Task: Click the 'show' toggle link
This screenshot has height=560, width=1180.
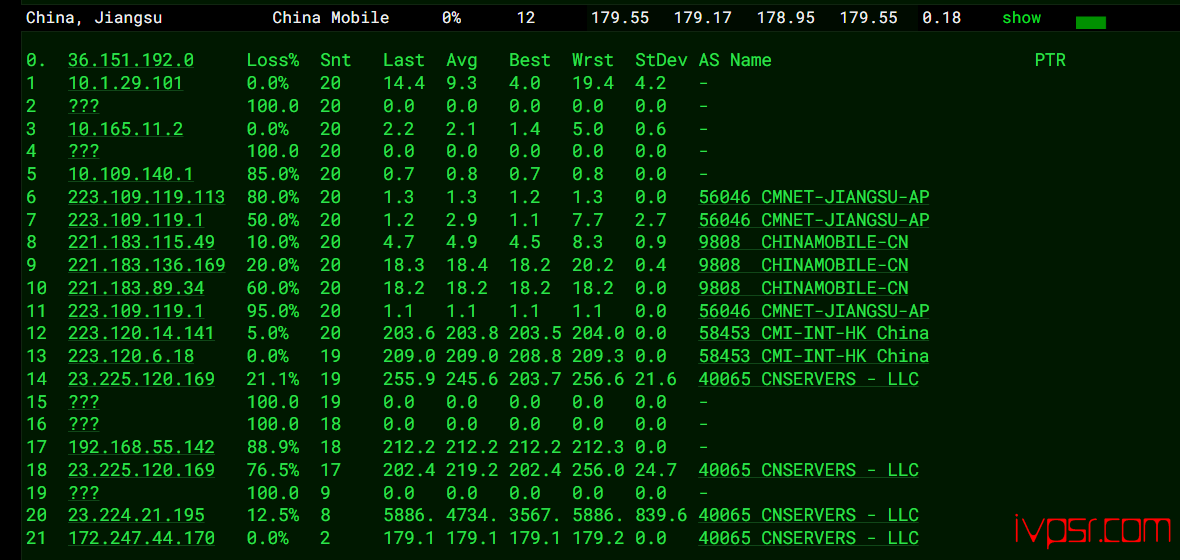Action: (x=1021, y=18)
